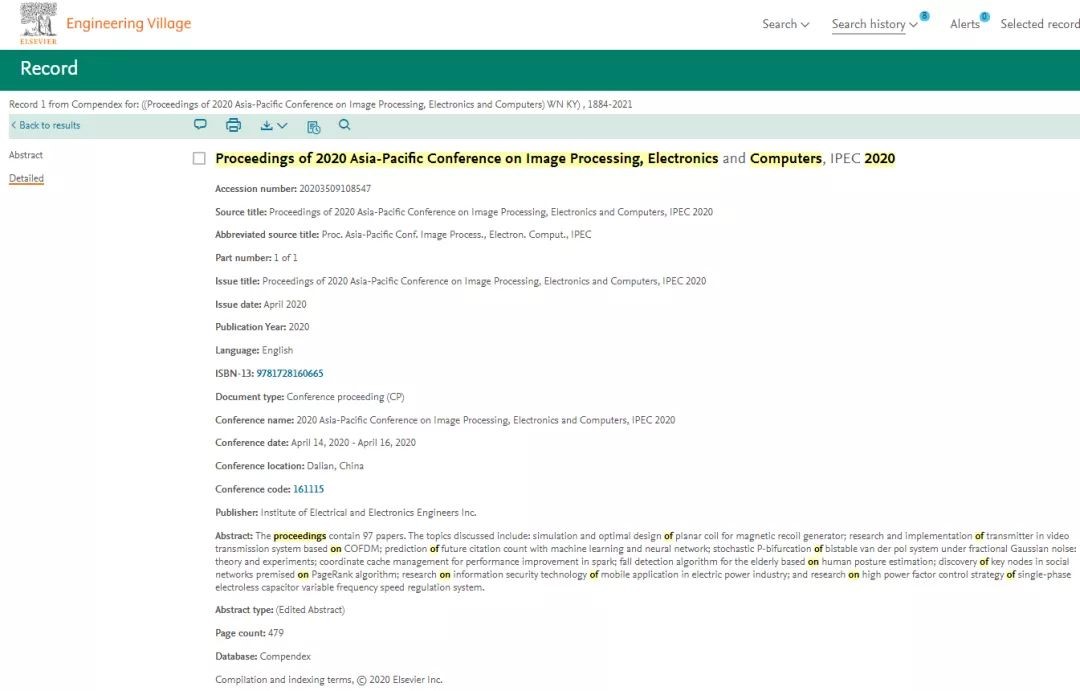1080x691 pixels.
Task: Click the record title Proceedings of 2020 Asia-Pacific Conference
Action: pyautogui.click(x=555, y=158)
